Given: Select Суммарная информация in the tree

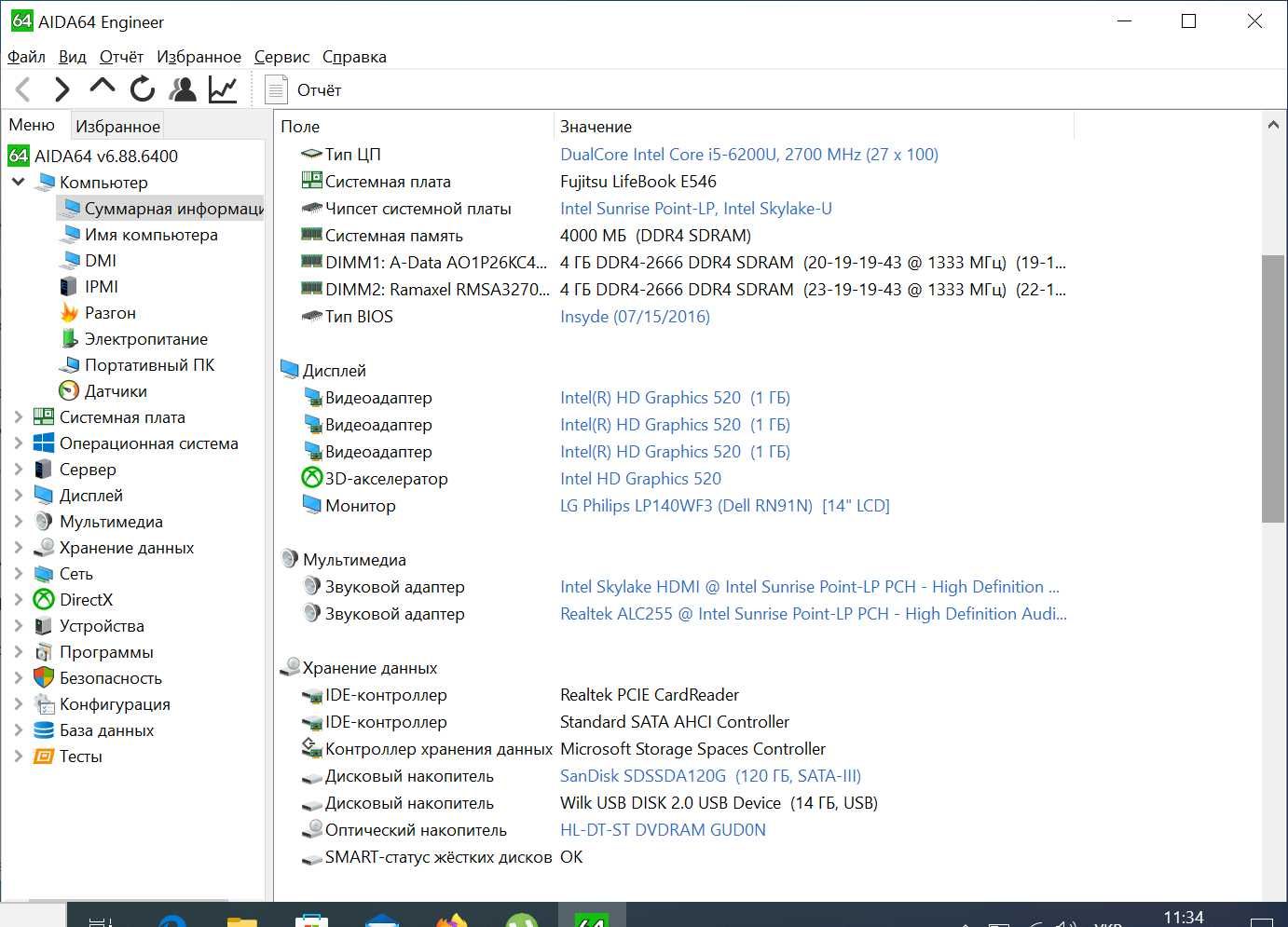Looking at the screenshot, I should tap(161, 208).
